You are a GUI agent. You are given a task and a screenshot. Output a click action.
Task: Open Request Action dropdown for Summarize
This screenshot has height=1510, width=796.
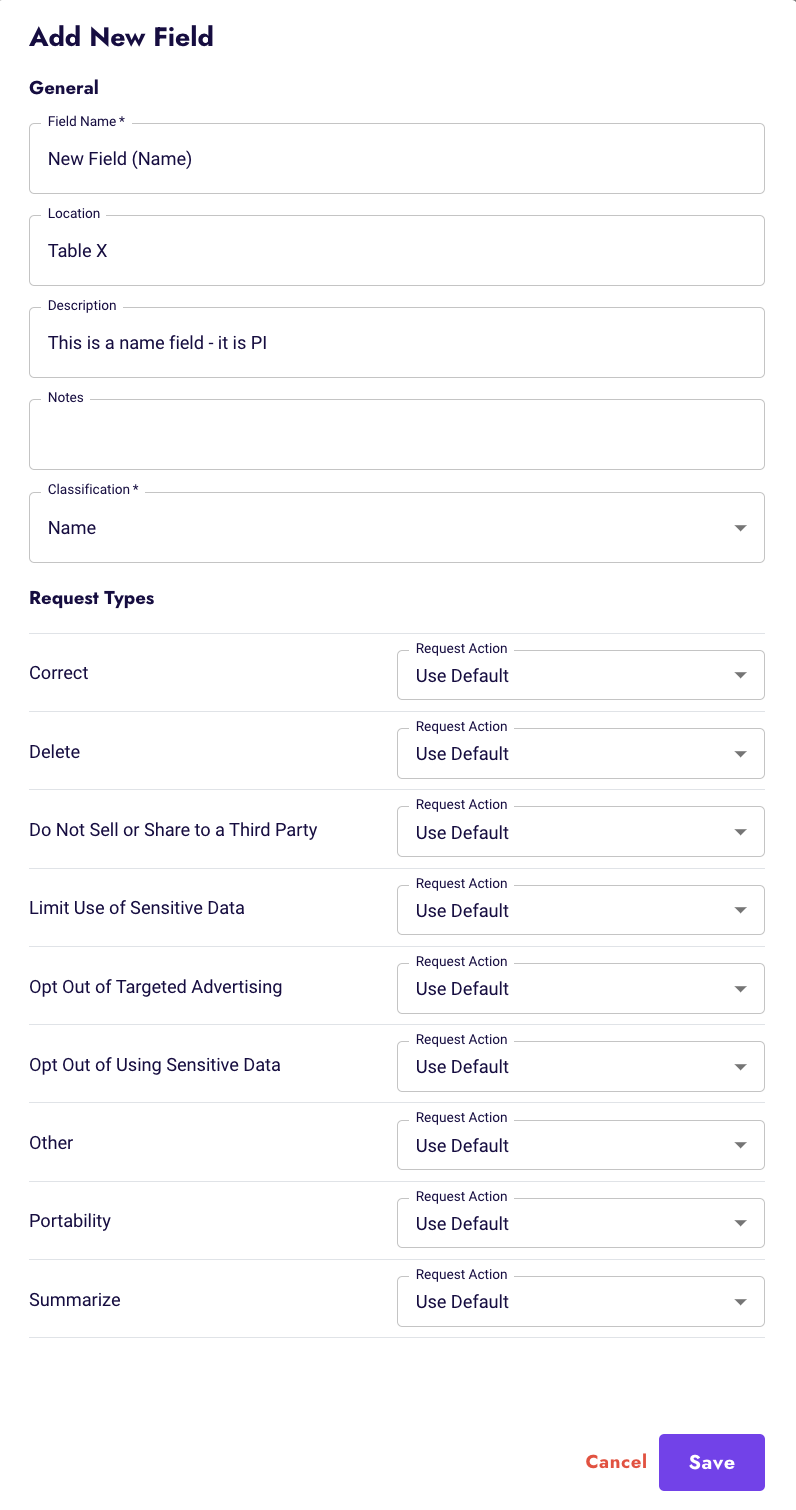pyautogui.click(x=581, y=1301)
